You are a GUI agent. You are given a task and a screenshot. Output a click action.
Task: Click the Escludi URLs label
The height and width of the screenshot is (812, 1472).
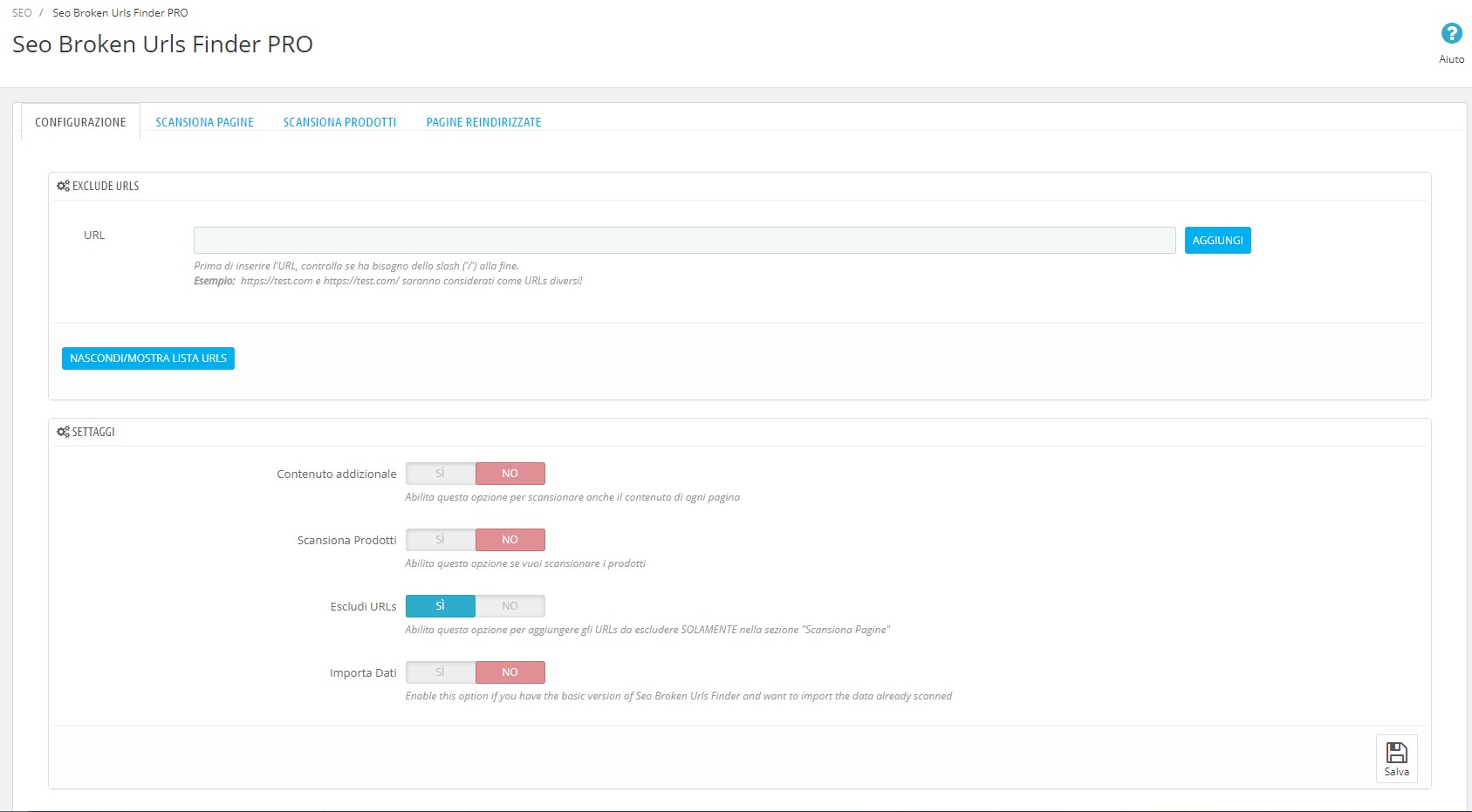coord(363,607)
